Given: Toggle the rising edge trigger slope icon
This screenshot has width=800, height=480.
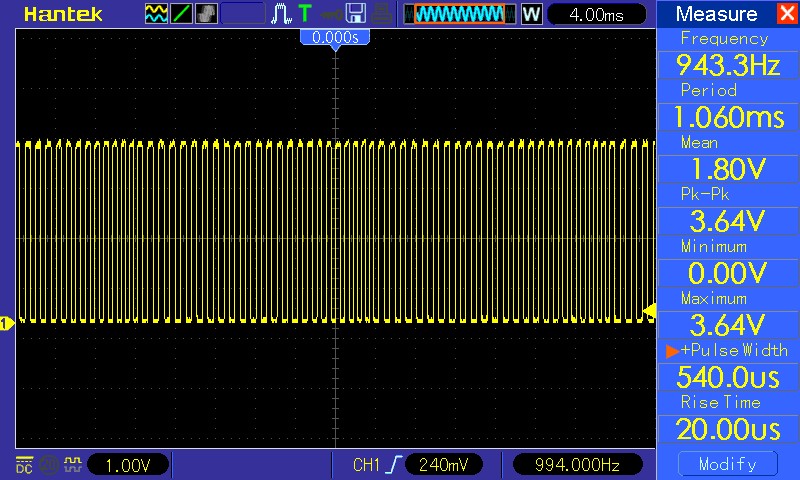Looking at the screenshot, I should (x=394, y=464).
